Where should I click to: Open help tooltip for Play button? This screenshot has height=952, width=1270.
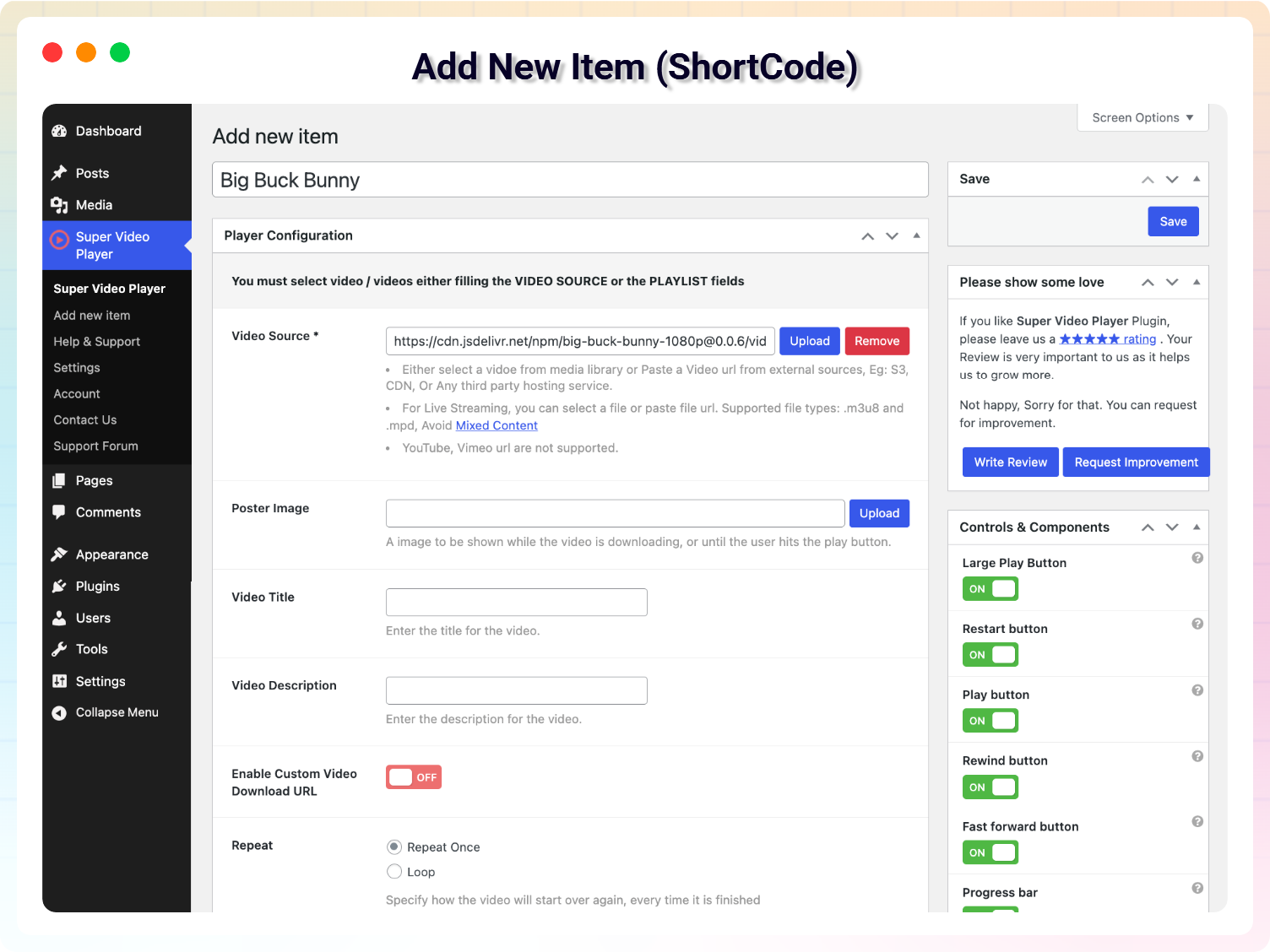[x=1197, y=690]
